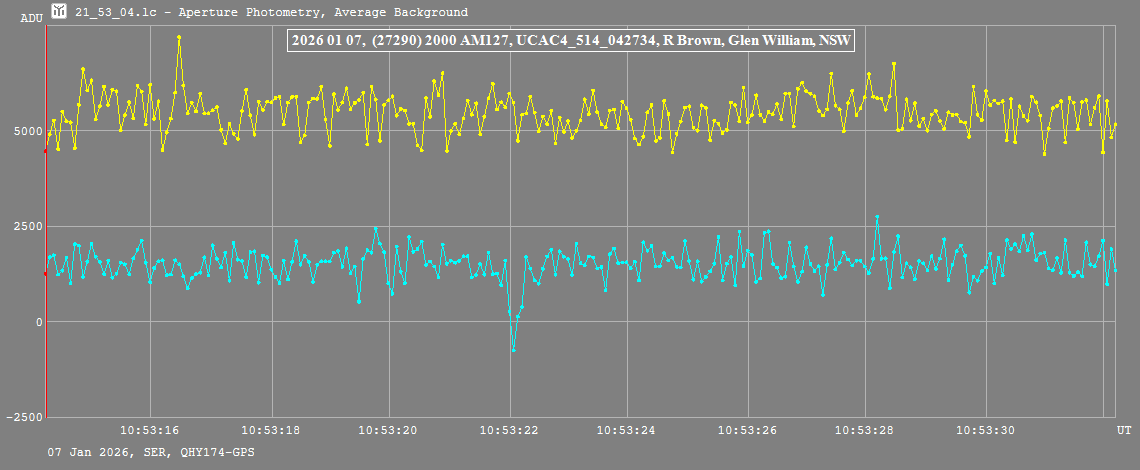Click the 2500 tick label on the Y axis

[x=26, y=226]
